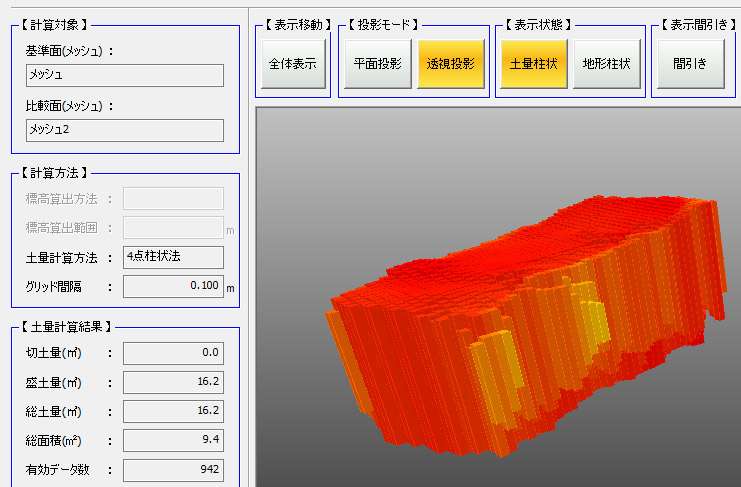
Task: Click the 基準面 field showing メッシュ
Action: point(125,75)
